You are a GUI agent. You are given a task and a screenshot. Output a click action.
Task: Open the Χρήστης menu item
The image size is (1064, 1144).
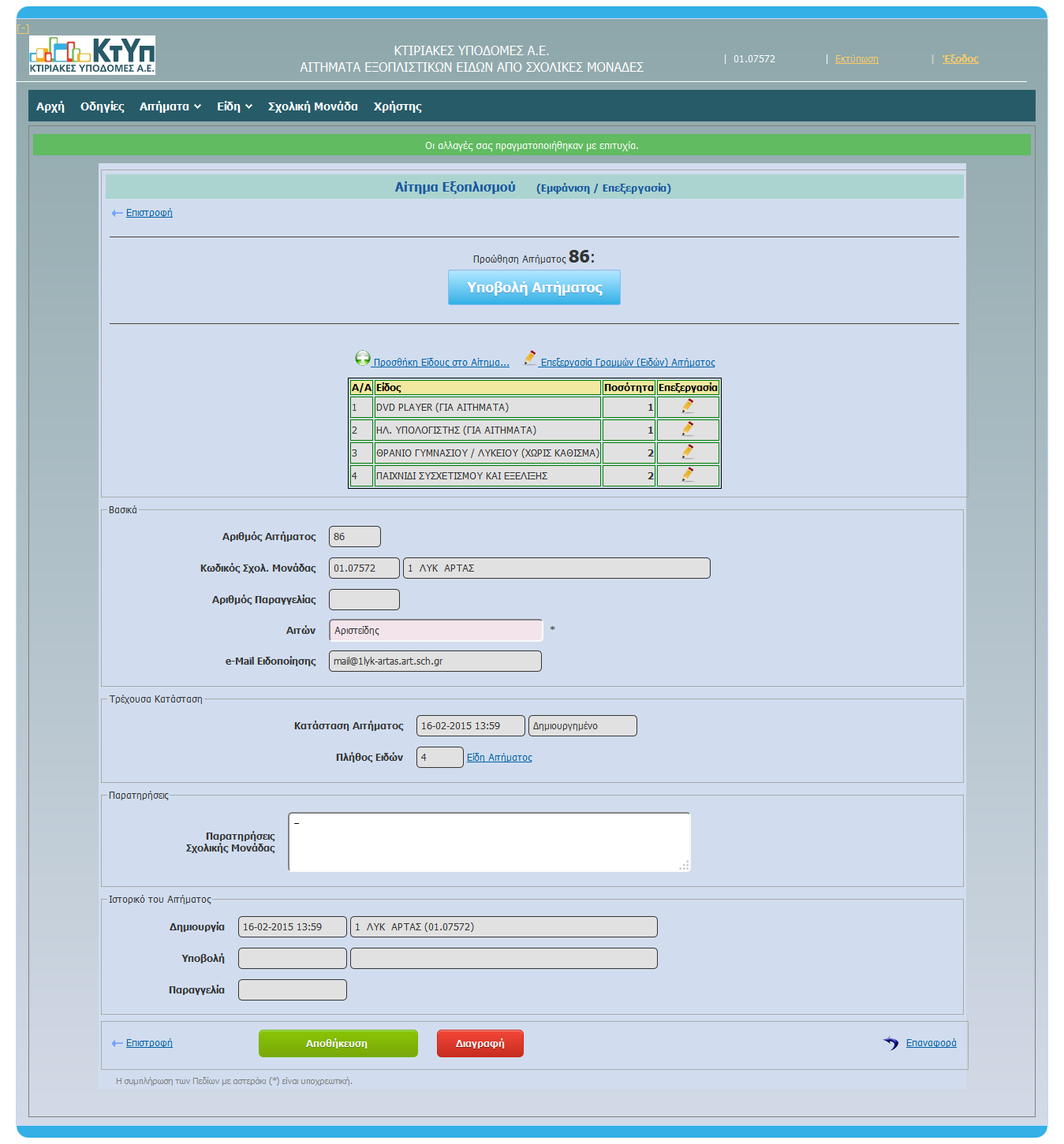point(398,106)
